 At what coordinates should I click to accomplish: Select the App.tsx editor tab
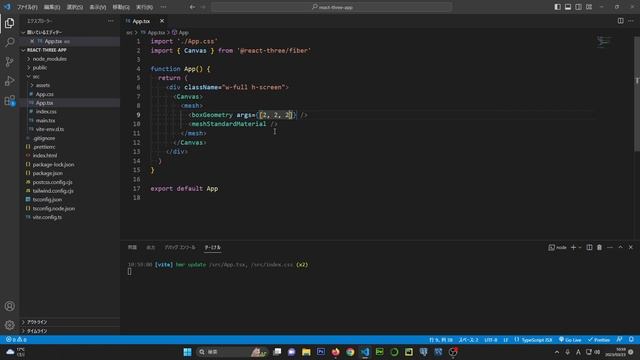coord(141,21)
